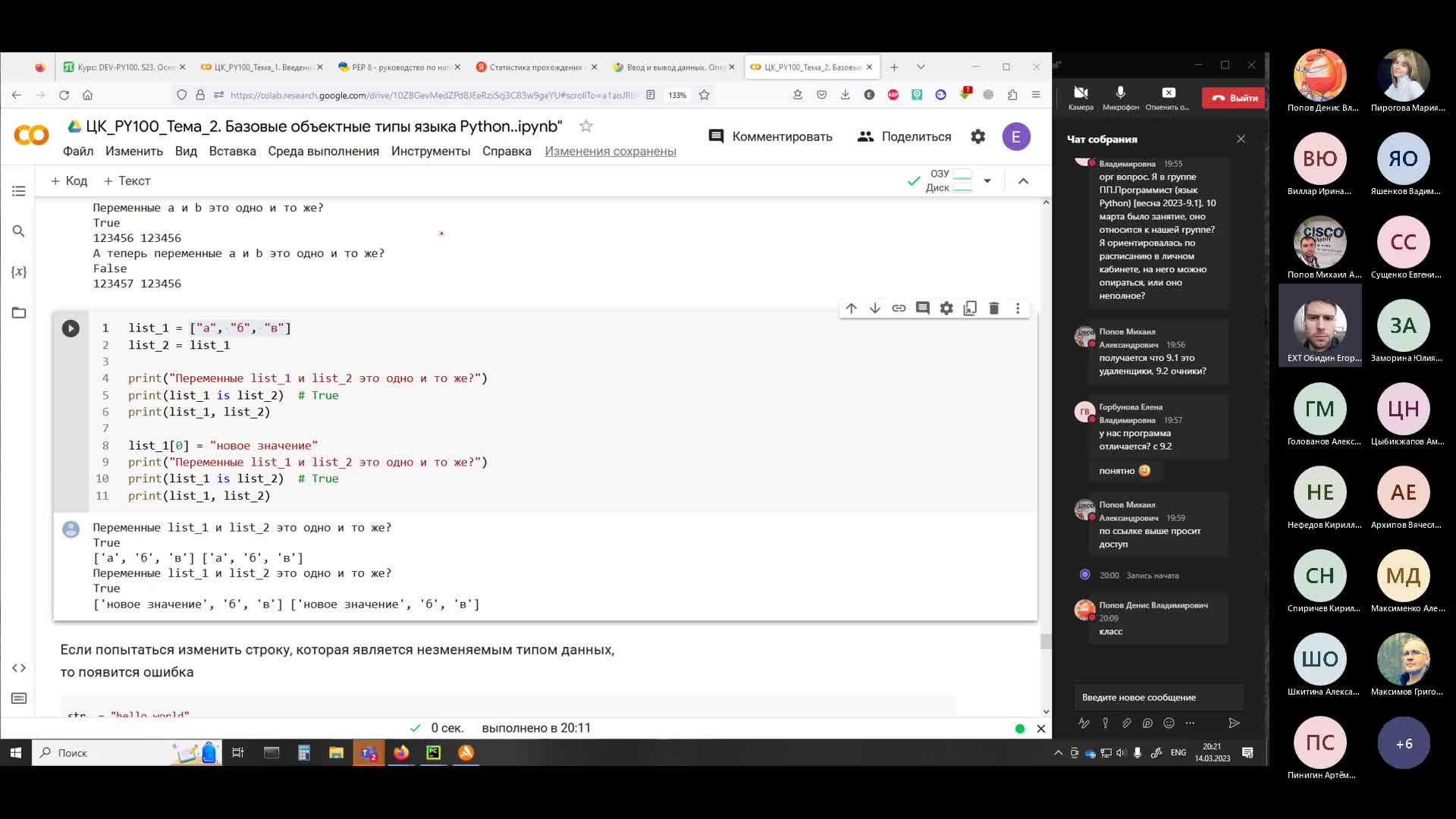Delete the cell with trash icon
1456x819 pixels.
click(x=994, y=309)
